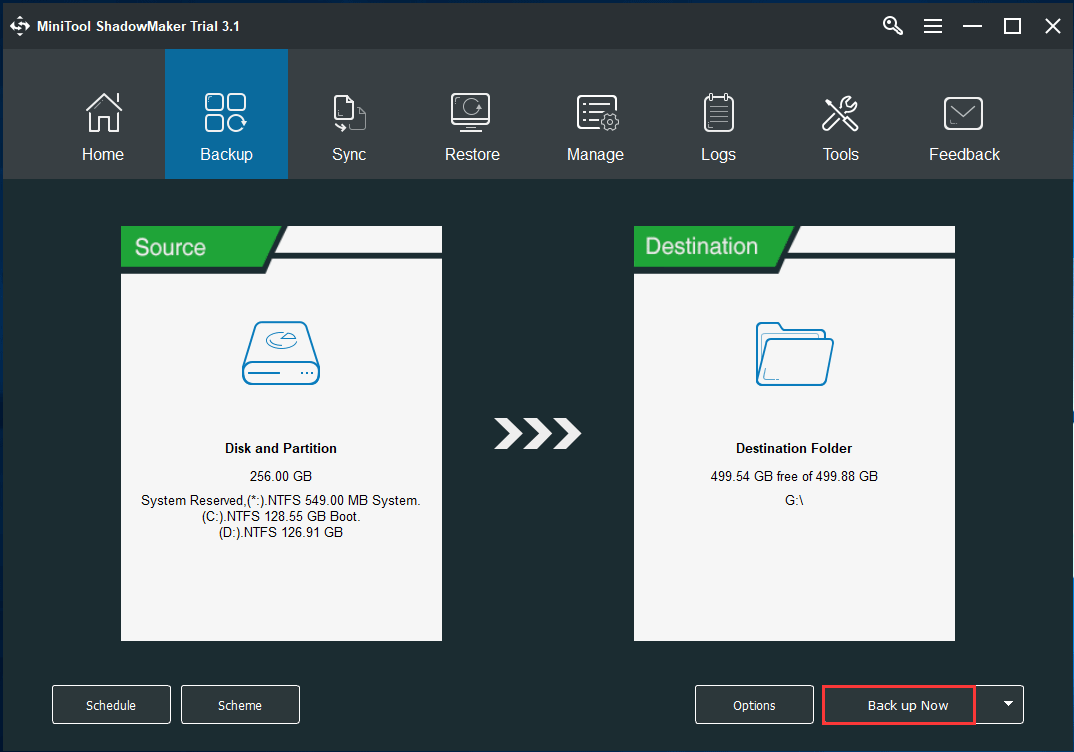Click Back up Now
Screen dimensions: 1074x752
pyautogui.click(x=898, y=704)
